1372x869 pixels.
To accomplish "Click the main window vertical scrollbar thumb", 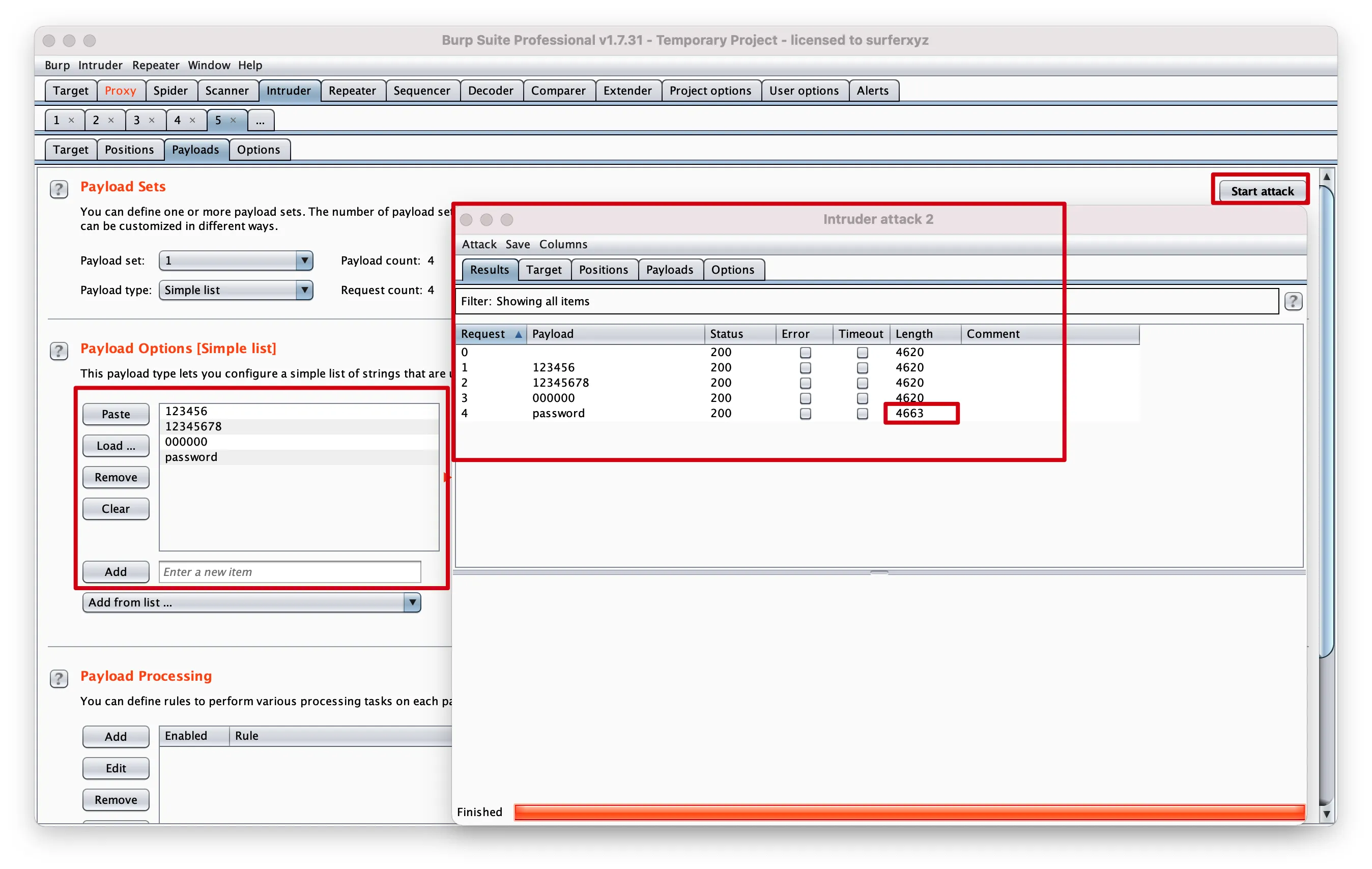I will click(1326, 421).
